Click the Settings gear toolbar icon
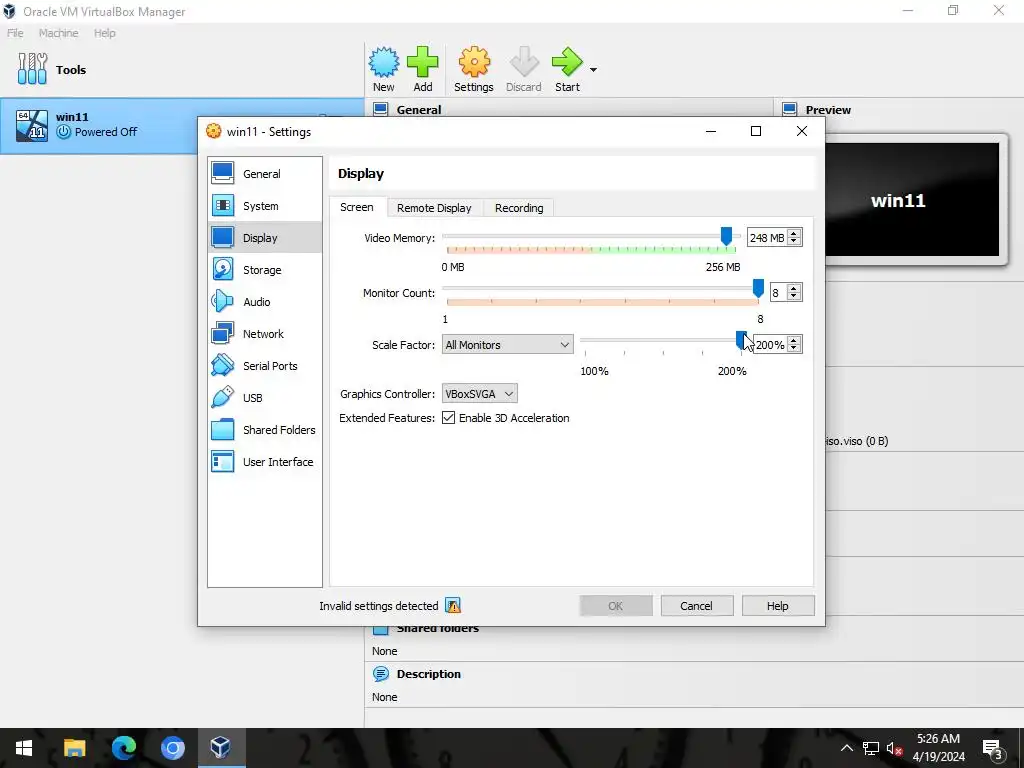Image resolution: width=1024 pixels, height=768 pixels. pyautogui.click(x=474, y=62)
